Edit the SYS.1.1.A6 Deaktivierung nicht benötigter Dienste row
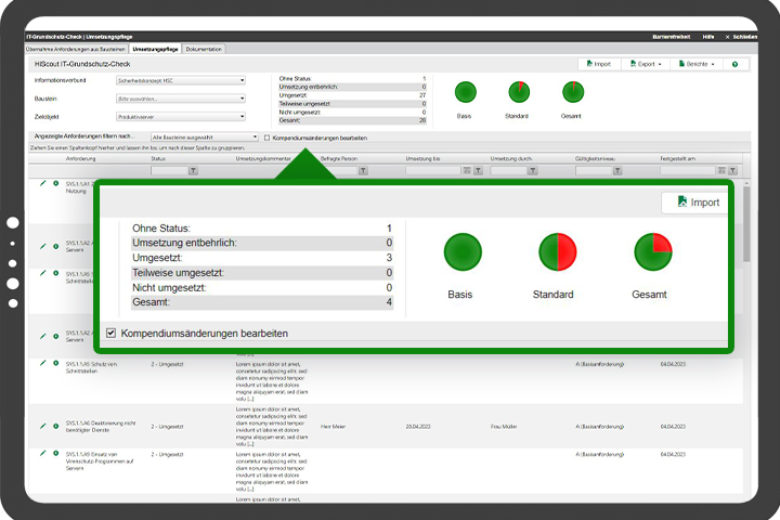 pos(43,426)
